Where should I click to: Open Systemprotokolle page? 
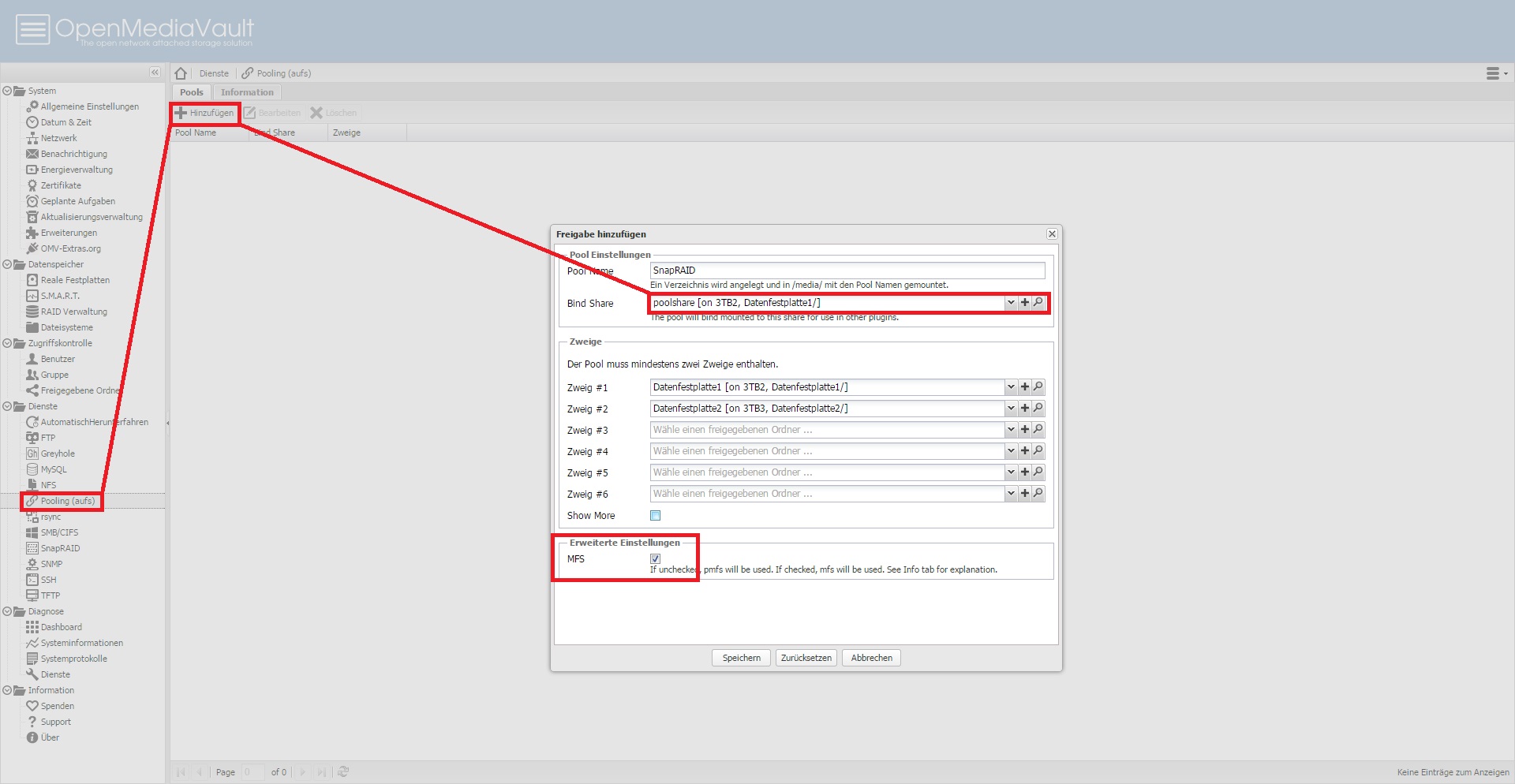[x=73, y=659]
